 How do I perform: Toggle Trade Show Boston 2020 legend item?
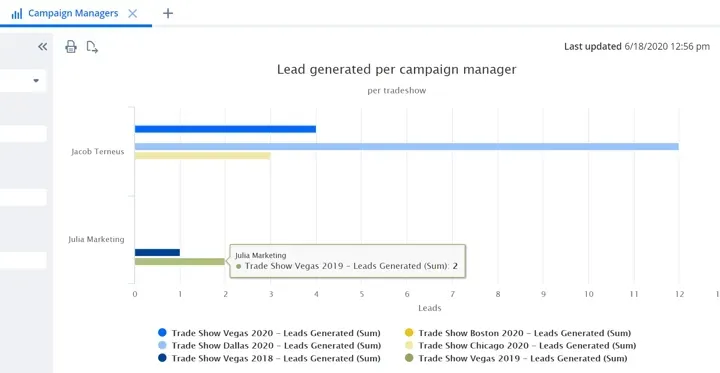518,333
